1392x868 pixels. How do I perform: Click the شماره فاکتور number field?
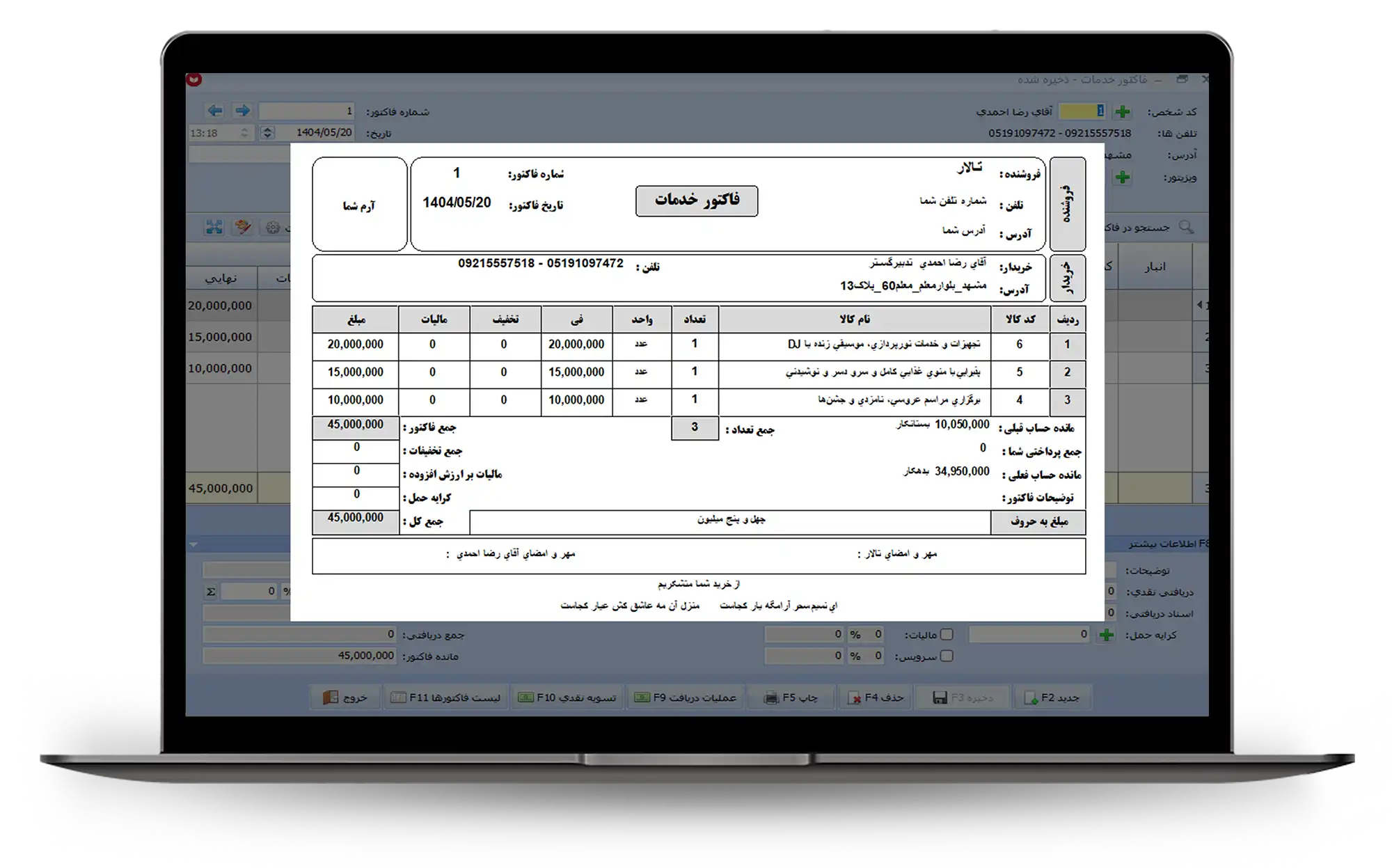(x=307, y=111)
